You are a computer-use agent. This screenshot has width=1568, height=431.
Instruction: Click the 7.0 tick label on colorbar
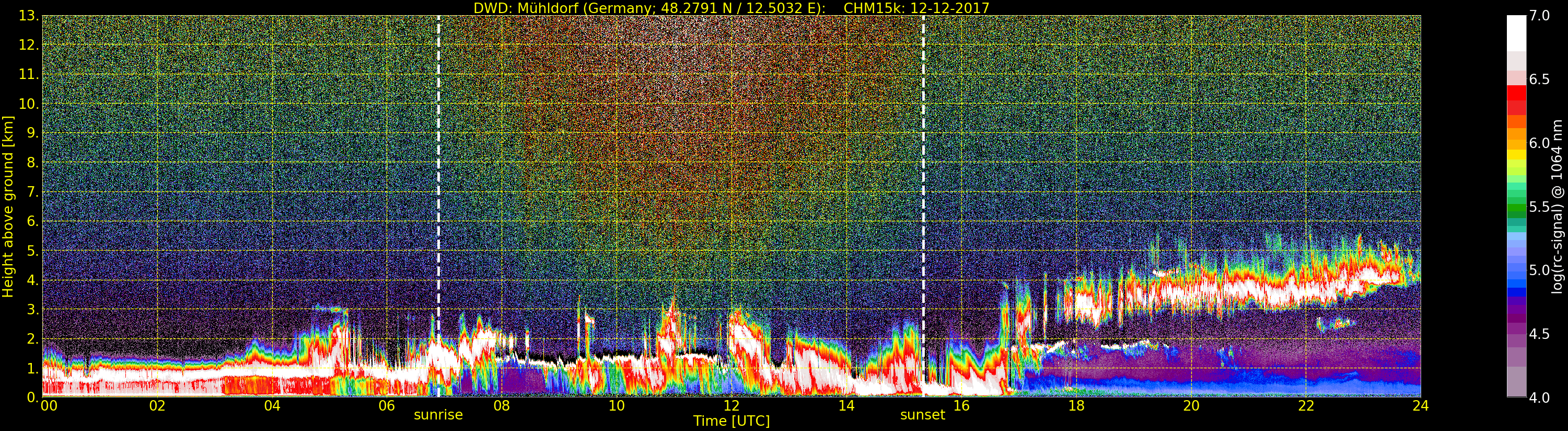[x=1539, y=16]
